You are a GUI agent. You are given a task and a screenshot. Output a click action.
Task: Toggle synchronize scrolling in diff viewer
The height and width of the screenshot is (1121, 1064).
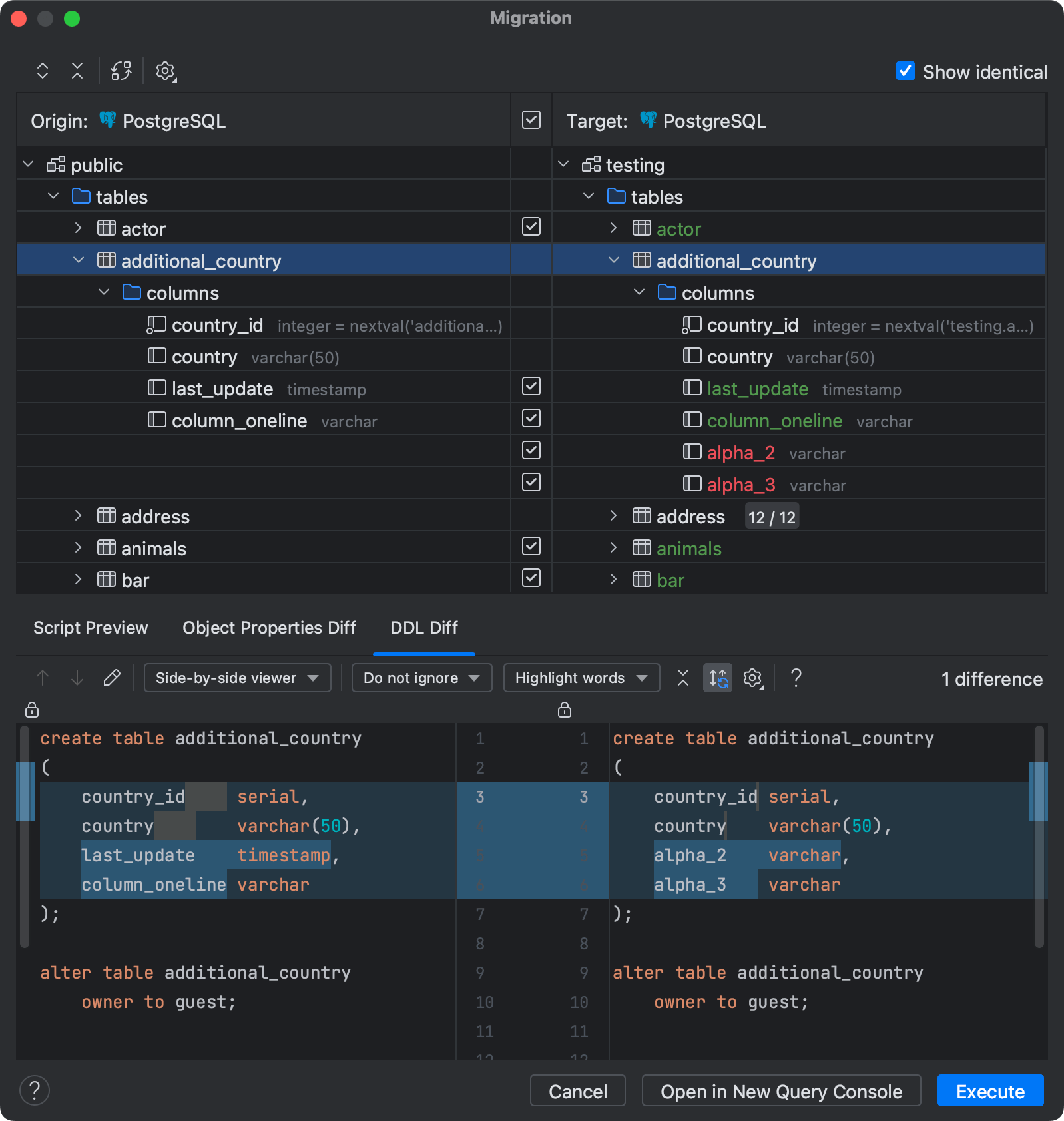coord(718,678)
